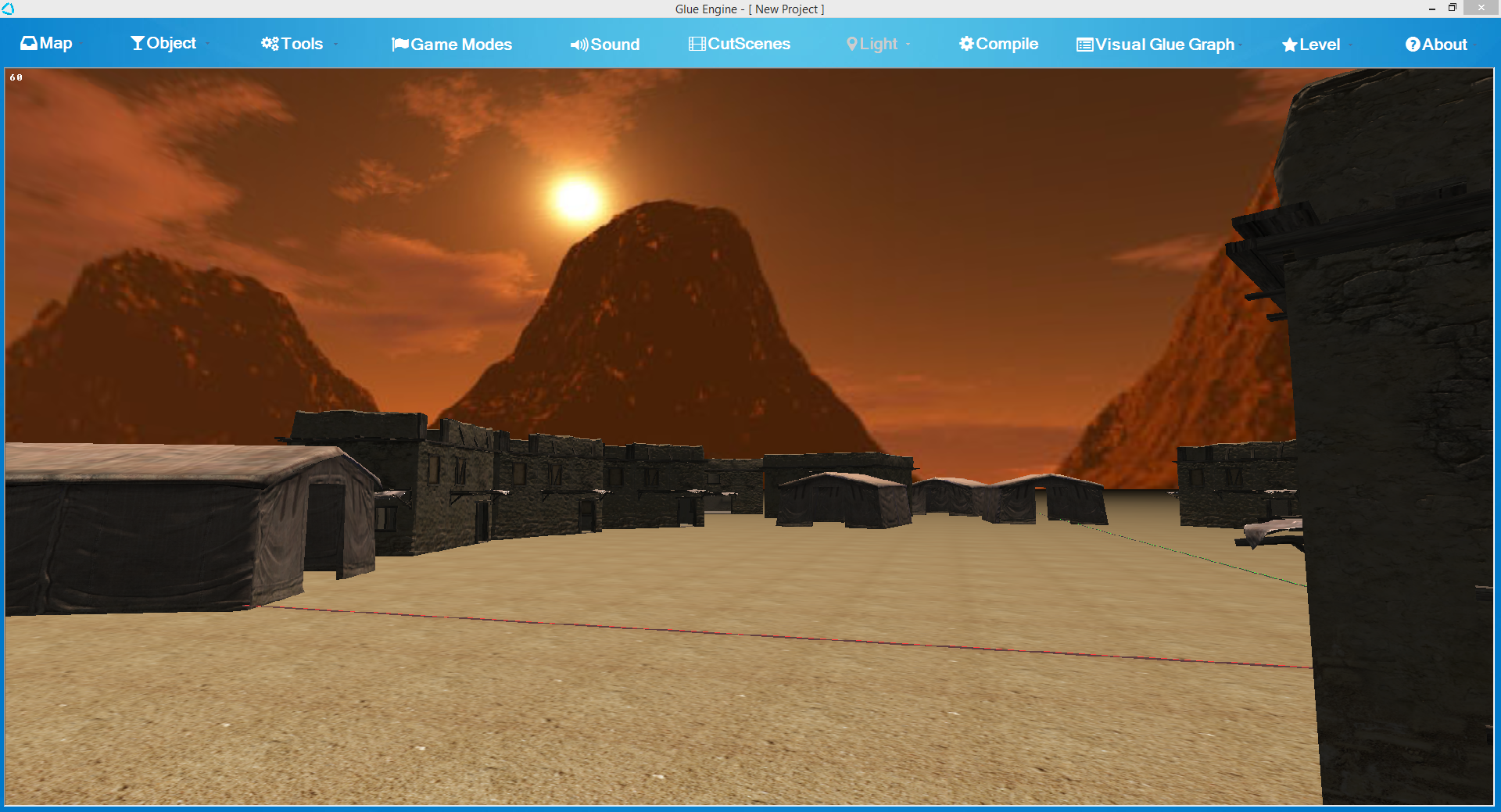Click the Sound speaker icon
Screen dimensions: 1501x812
pos(579,45)
